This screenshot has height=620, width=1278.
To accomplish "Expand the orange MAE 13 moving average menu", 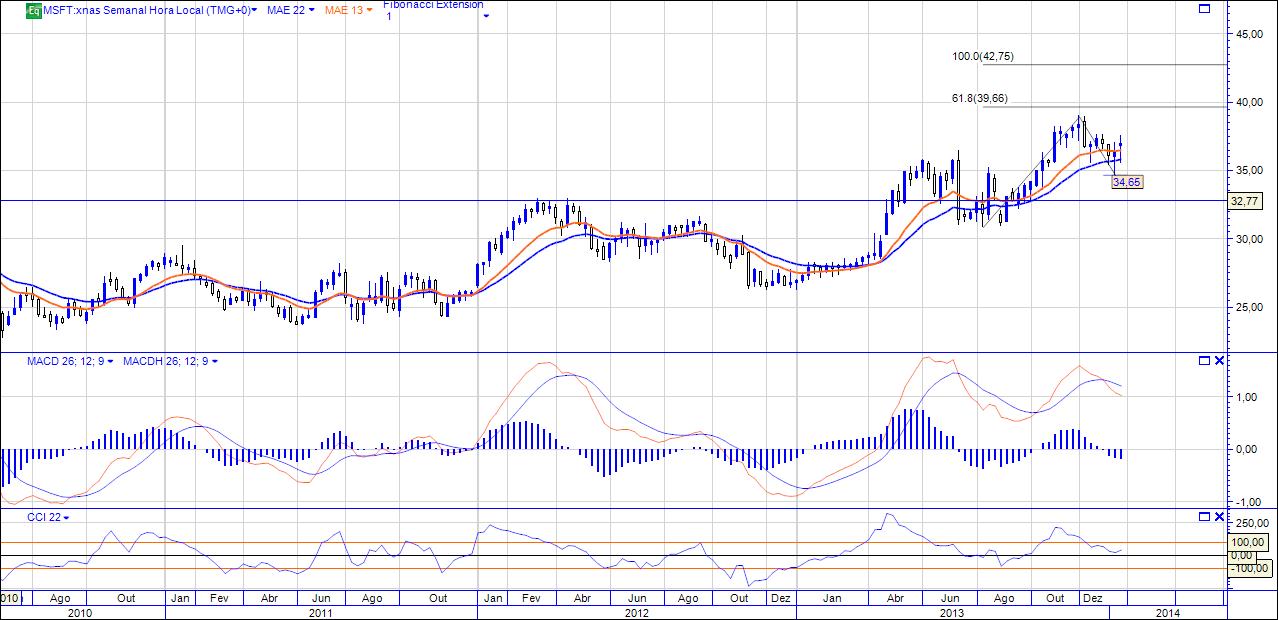I will tap(369, 10).
